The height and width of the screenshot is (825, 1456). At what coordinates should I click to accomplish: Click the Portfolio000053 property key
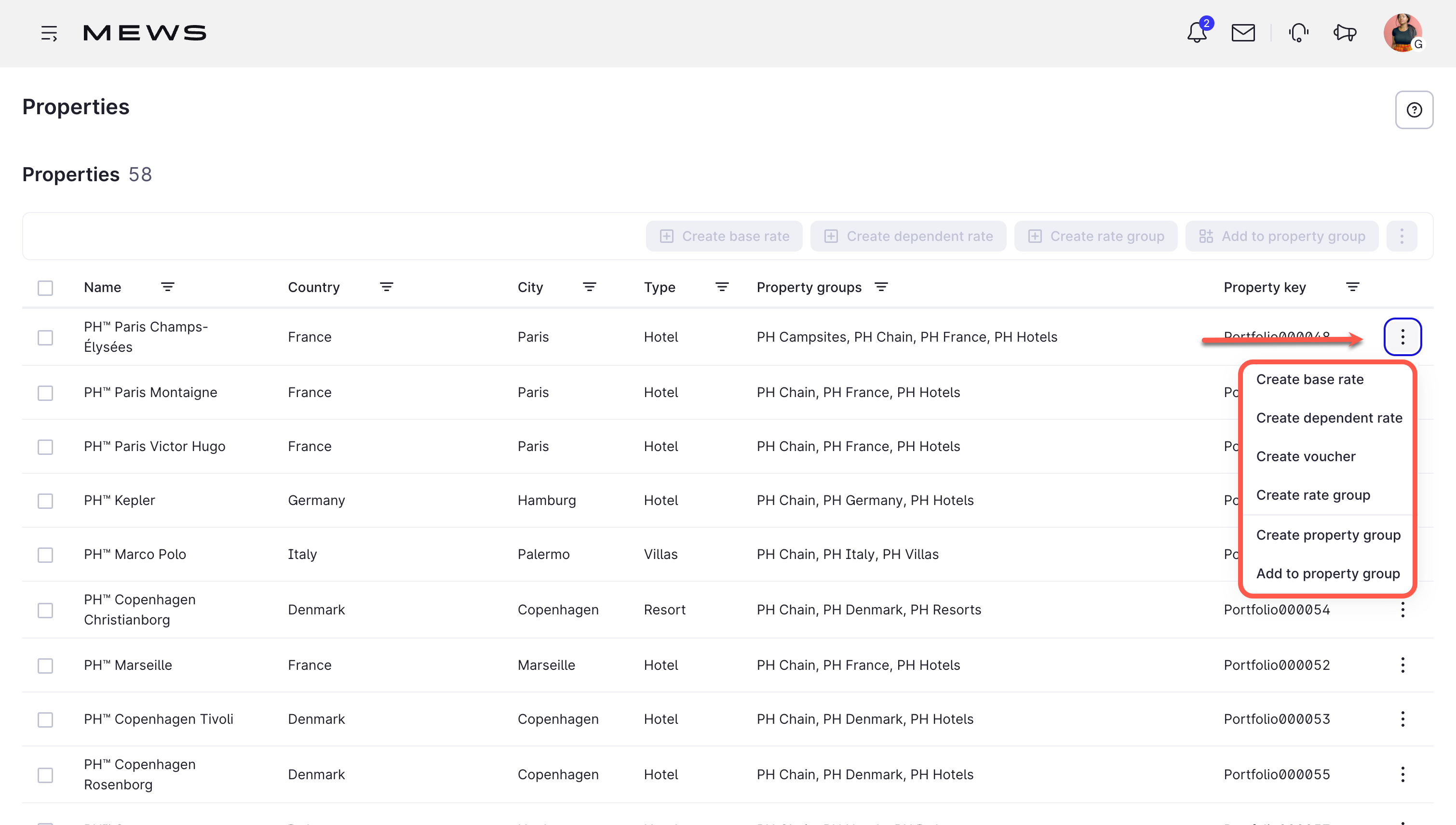click(1276, 719)
